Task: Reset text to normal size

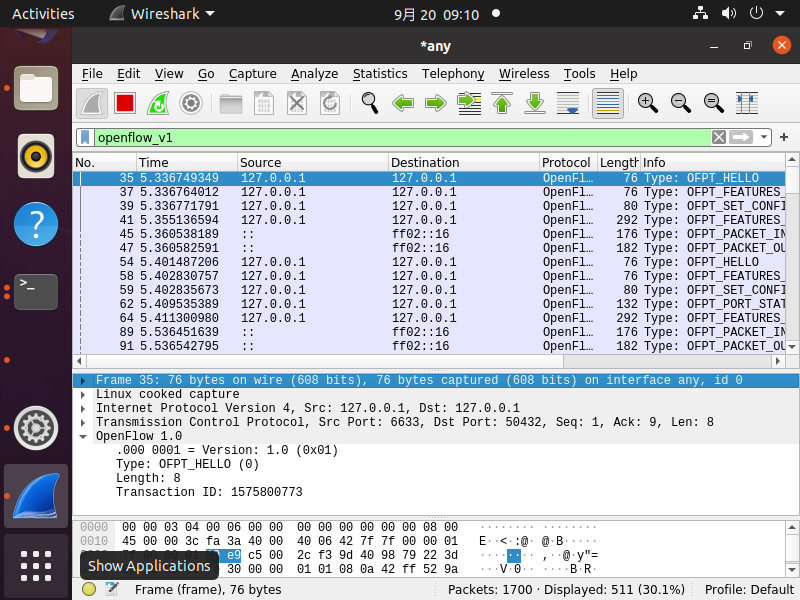Action: click(x=714, y=104)
